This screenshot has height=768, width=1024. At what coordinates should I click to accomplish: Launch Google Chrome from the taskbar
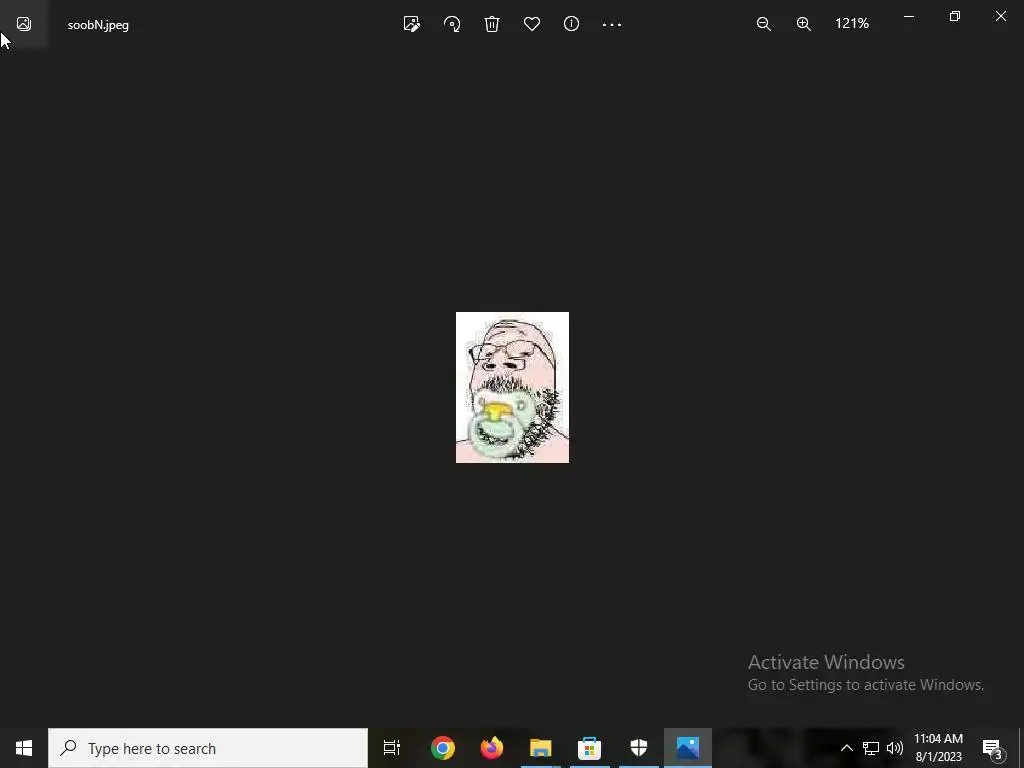(443, 748)
